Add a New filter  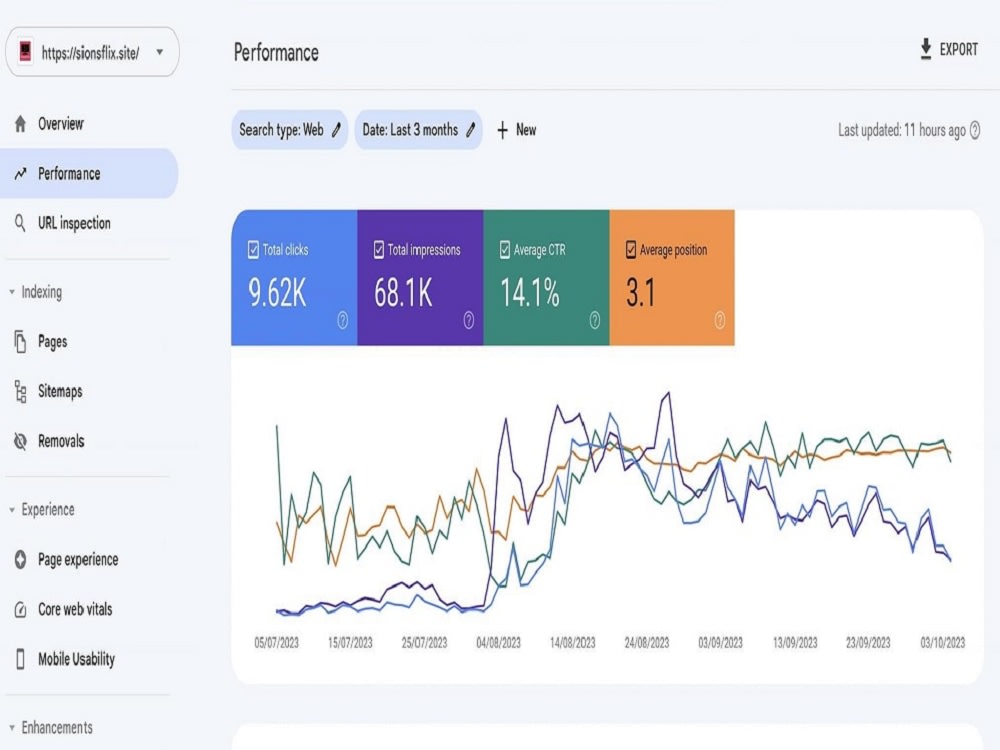[517, 130]
